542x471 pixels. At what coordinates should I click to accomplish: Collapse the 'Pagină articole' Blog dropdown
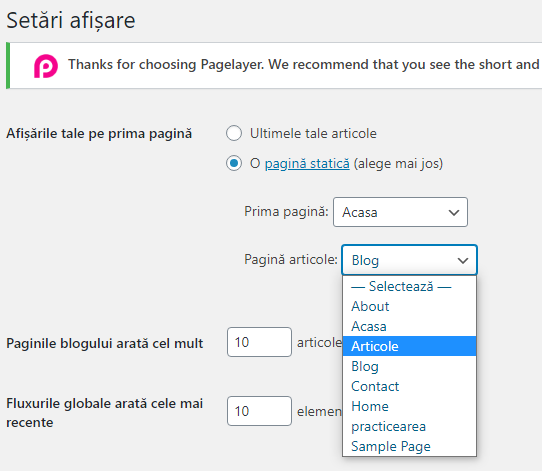(409, 260)
